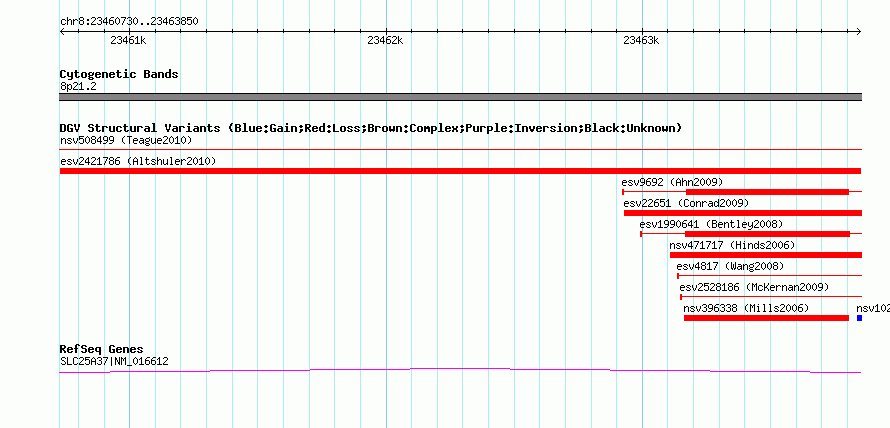Click the 8p21.2 band label

pyautogui.click(x=78, y=86)
